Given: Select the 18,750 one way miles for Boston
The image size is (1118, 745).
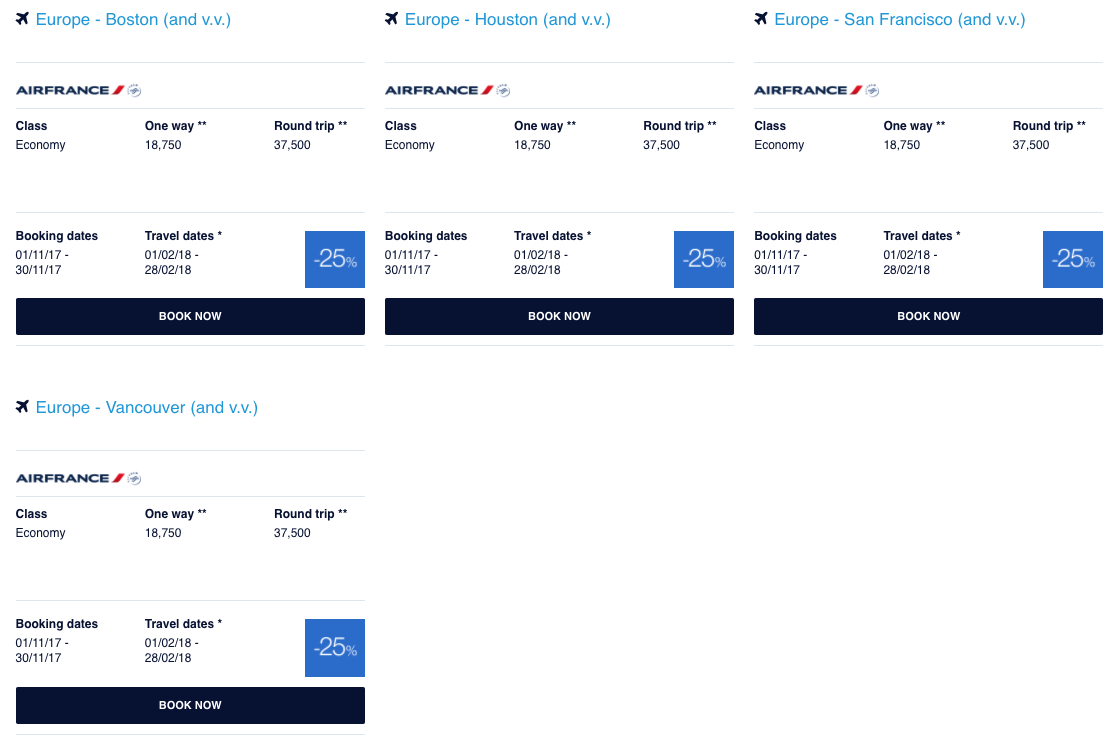Looking at the screenshot, I should point(163,145).
